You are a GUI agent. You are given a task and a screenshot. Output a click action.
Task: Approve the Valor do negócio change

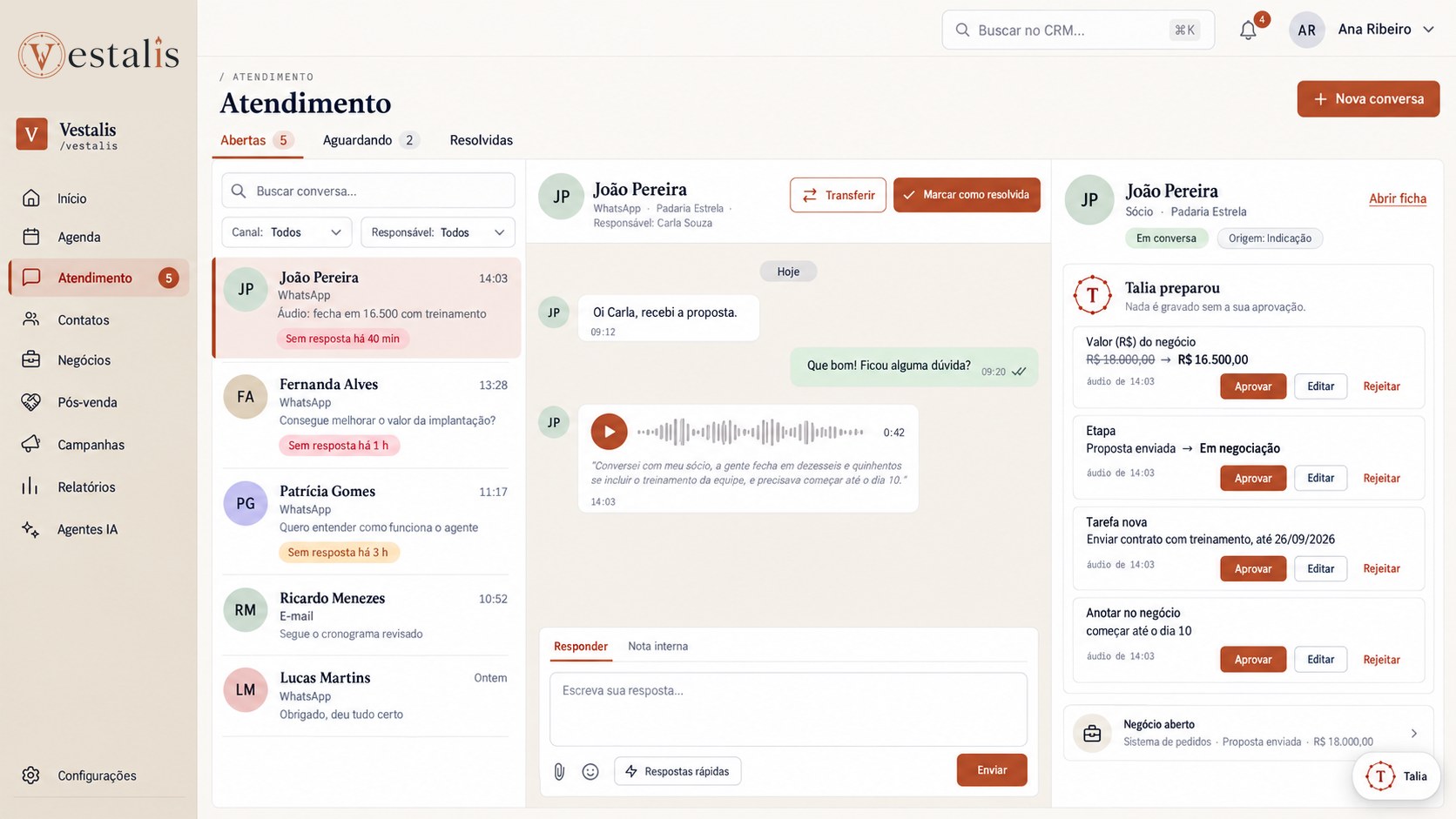[1253, 386]
